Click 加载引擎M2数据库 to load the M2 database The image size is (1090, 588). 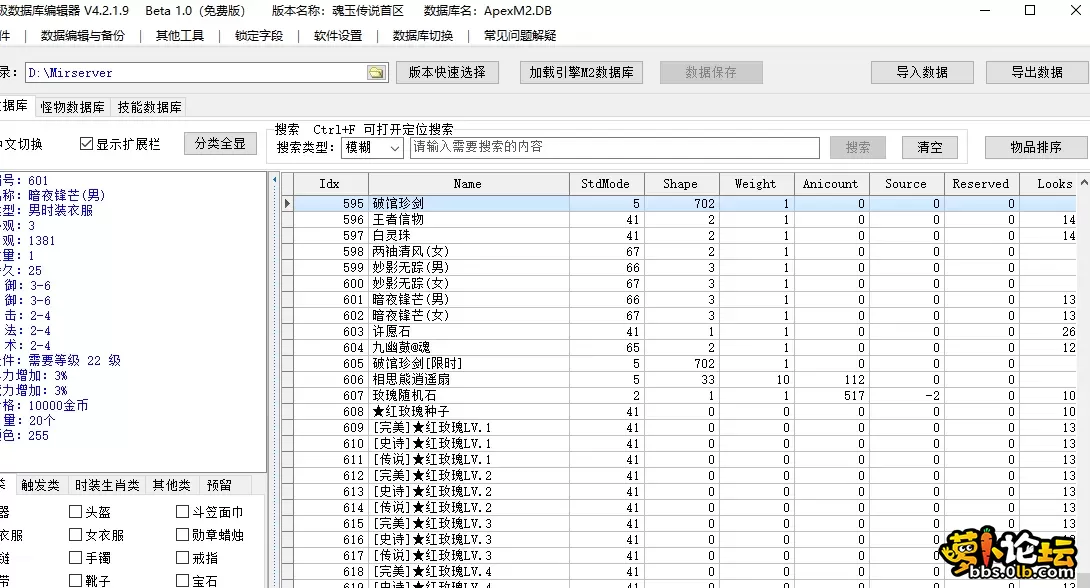point(580,71)
